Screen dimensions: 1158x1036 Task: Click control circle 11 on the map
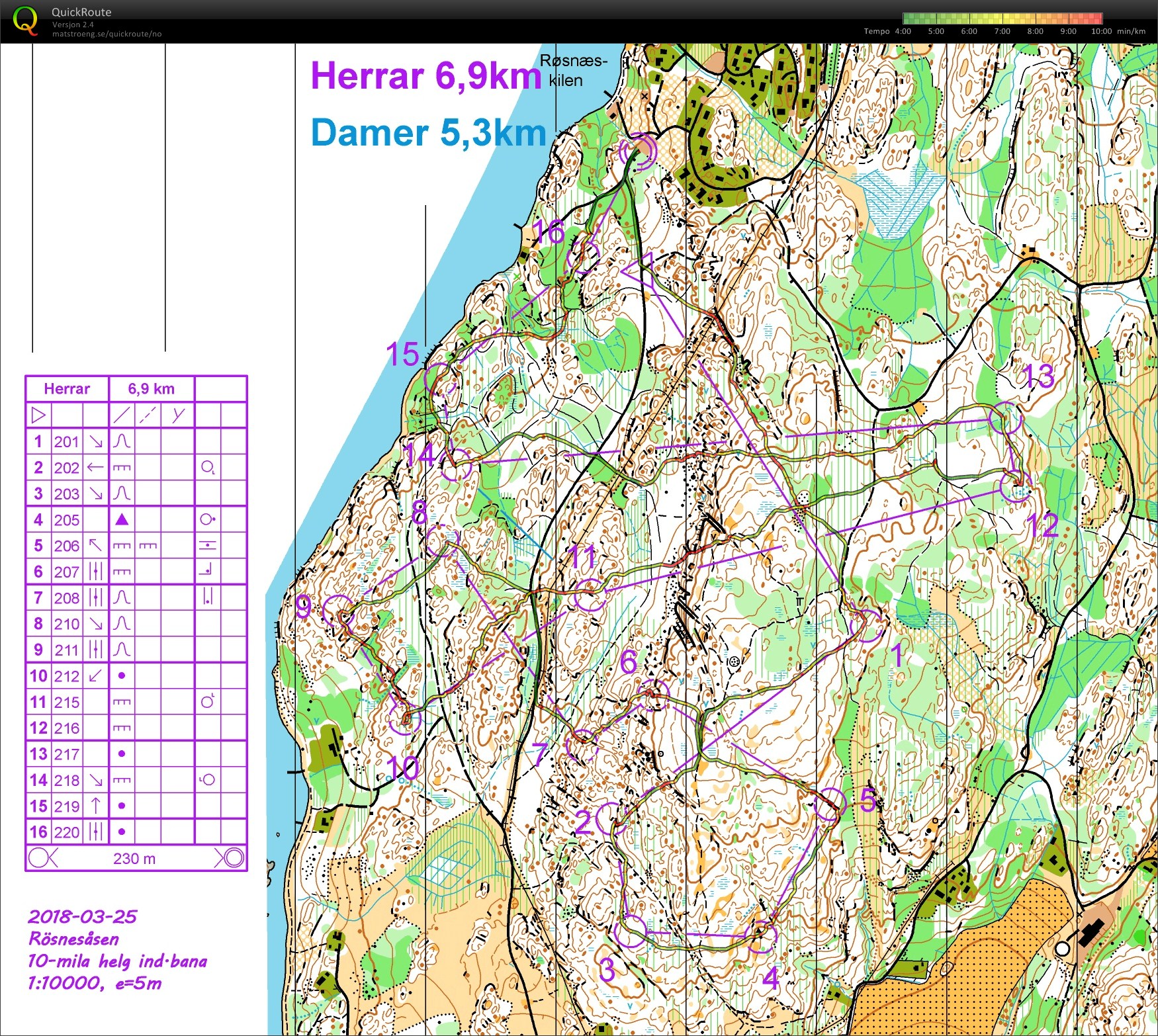[590, 595]
